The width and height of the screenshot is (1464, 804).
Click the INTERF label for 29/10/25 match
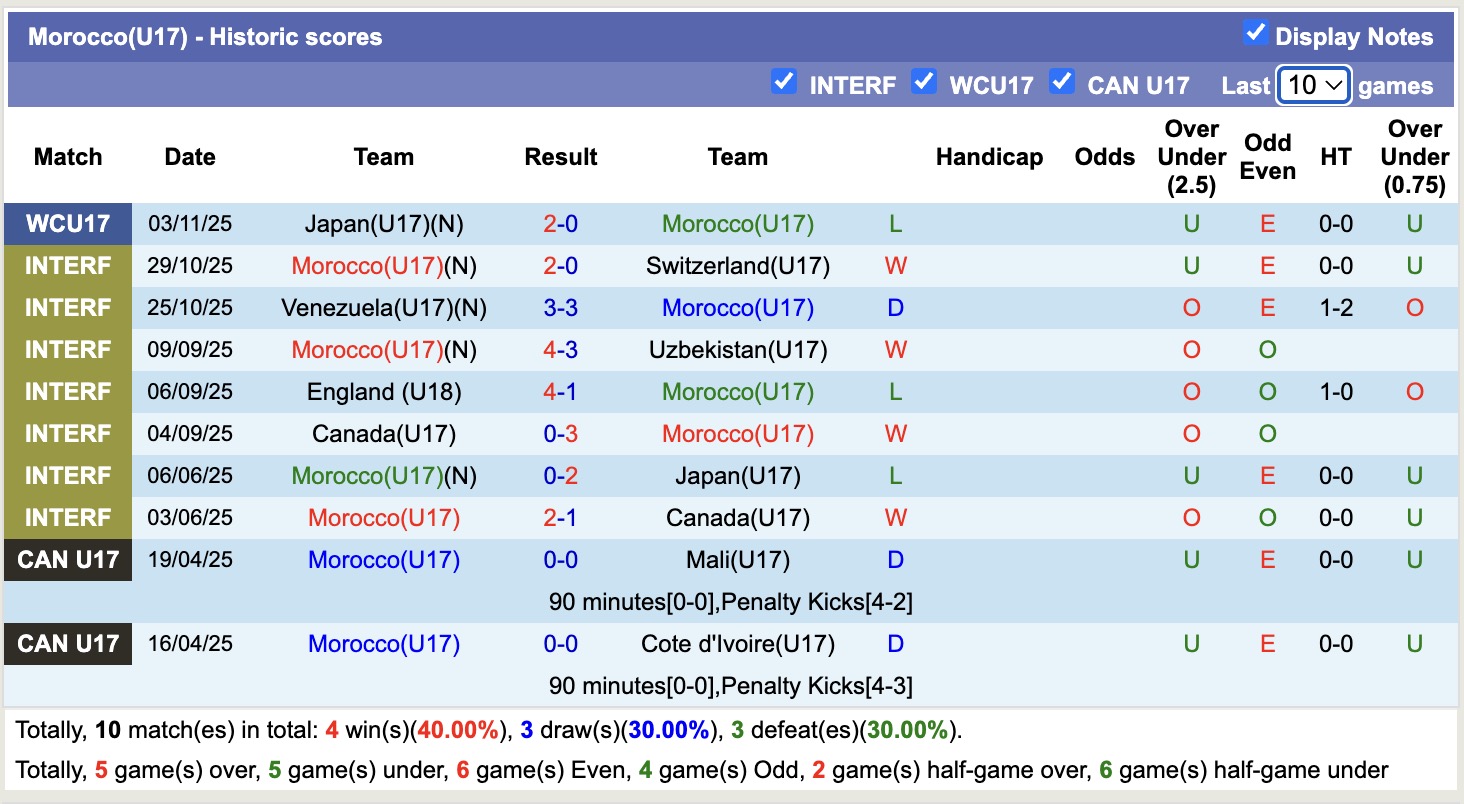click(x=68, y=266)
